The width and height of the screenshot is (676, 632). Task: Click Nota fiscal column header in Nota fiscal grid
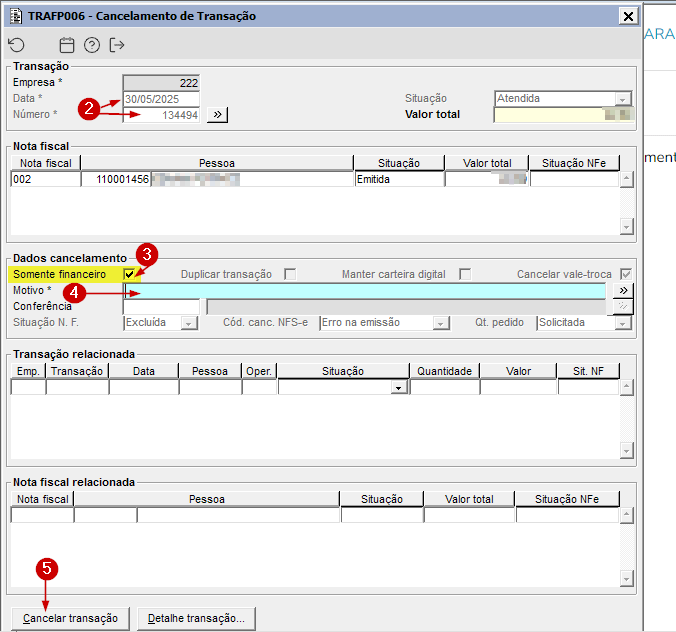click(46, 163)
